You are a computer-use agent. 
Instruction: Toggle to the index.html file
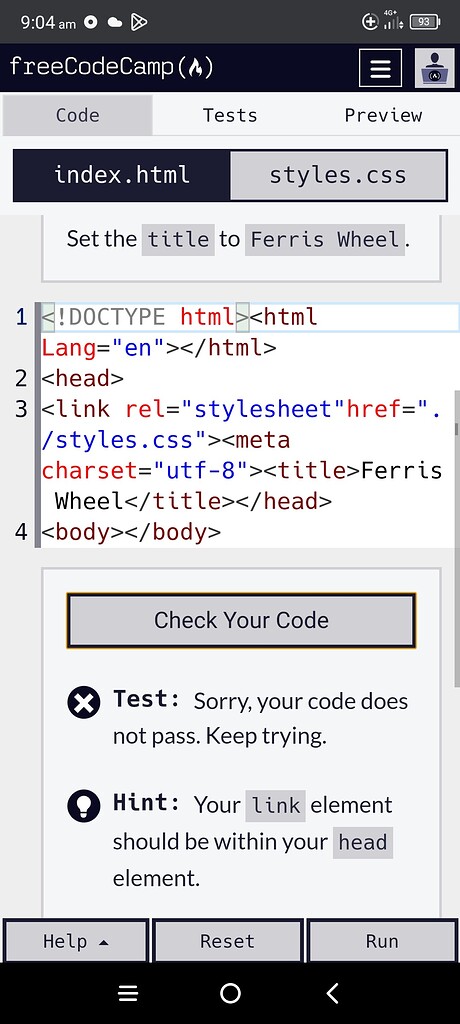point(122,175)
